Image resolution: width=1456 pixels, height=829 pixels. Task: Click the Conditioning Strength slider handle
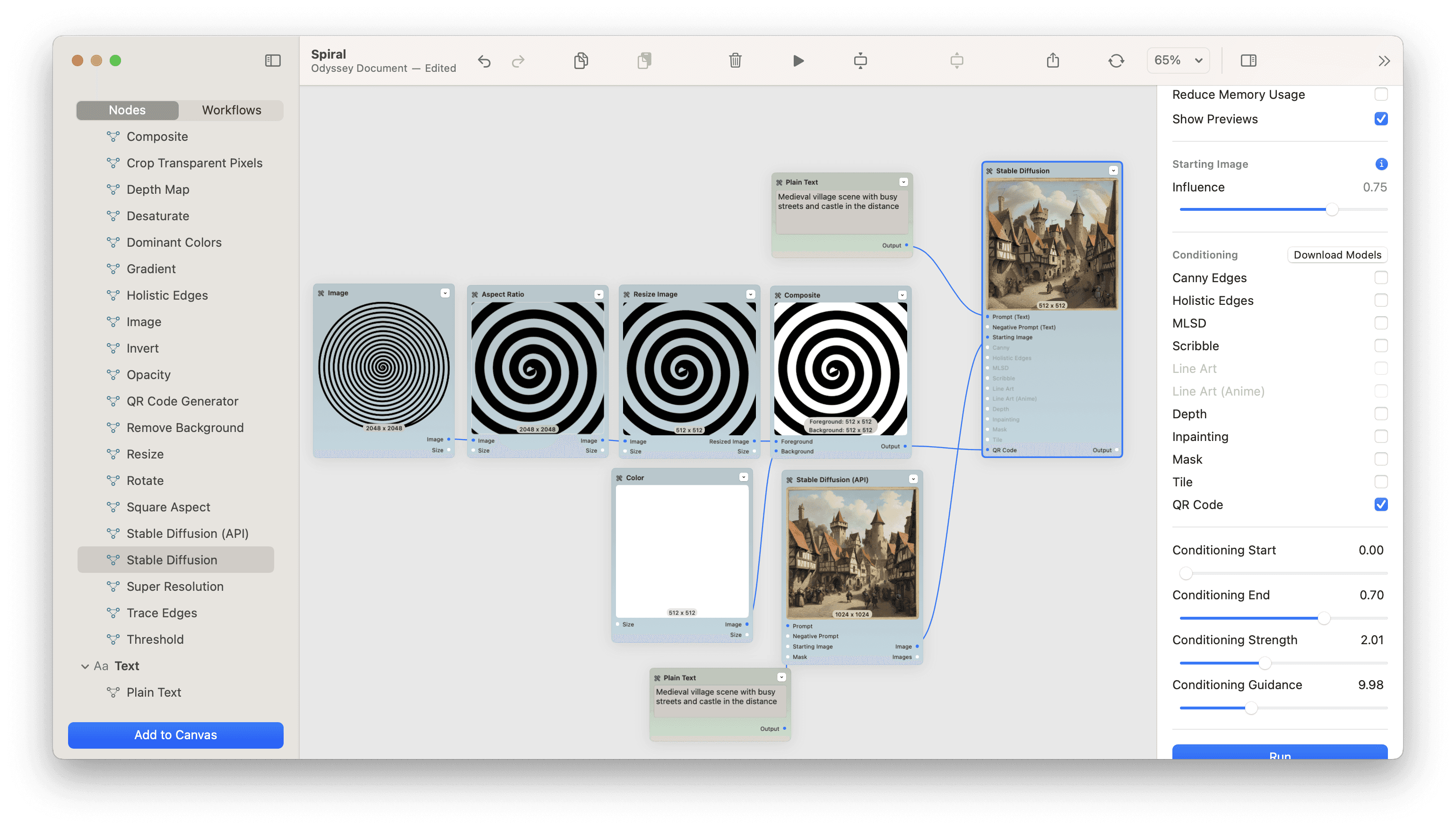[1264, 663]
